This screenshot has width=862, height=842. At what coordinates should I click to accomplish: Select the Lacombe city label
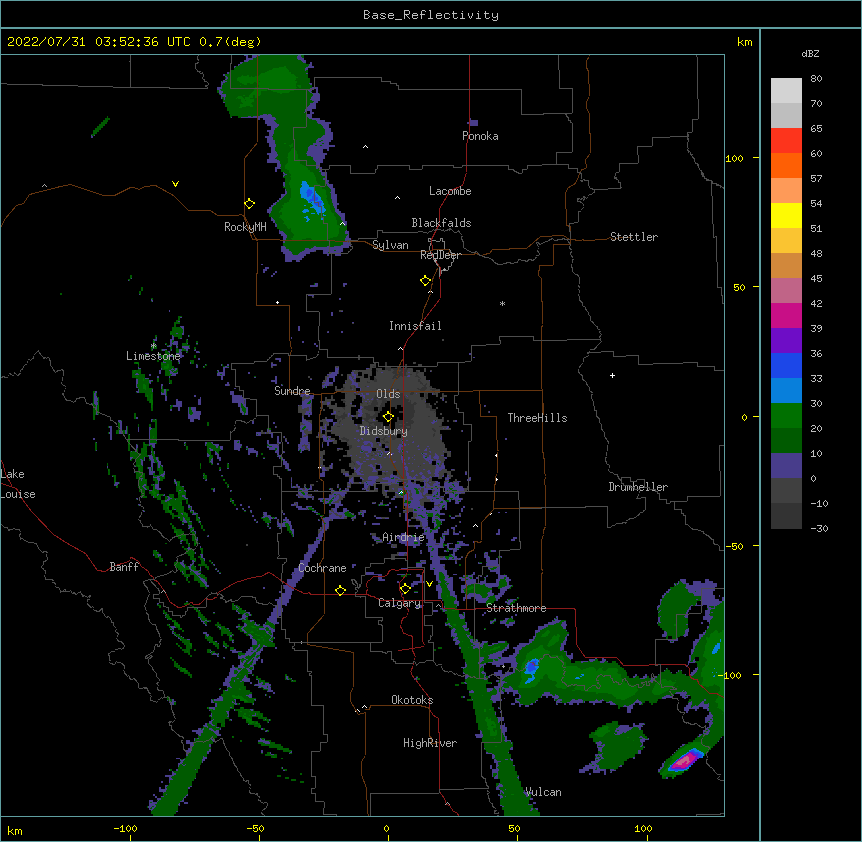tap(450, 191)
